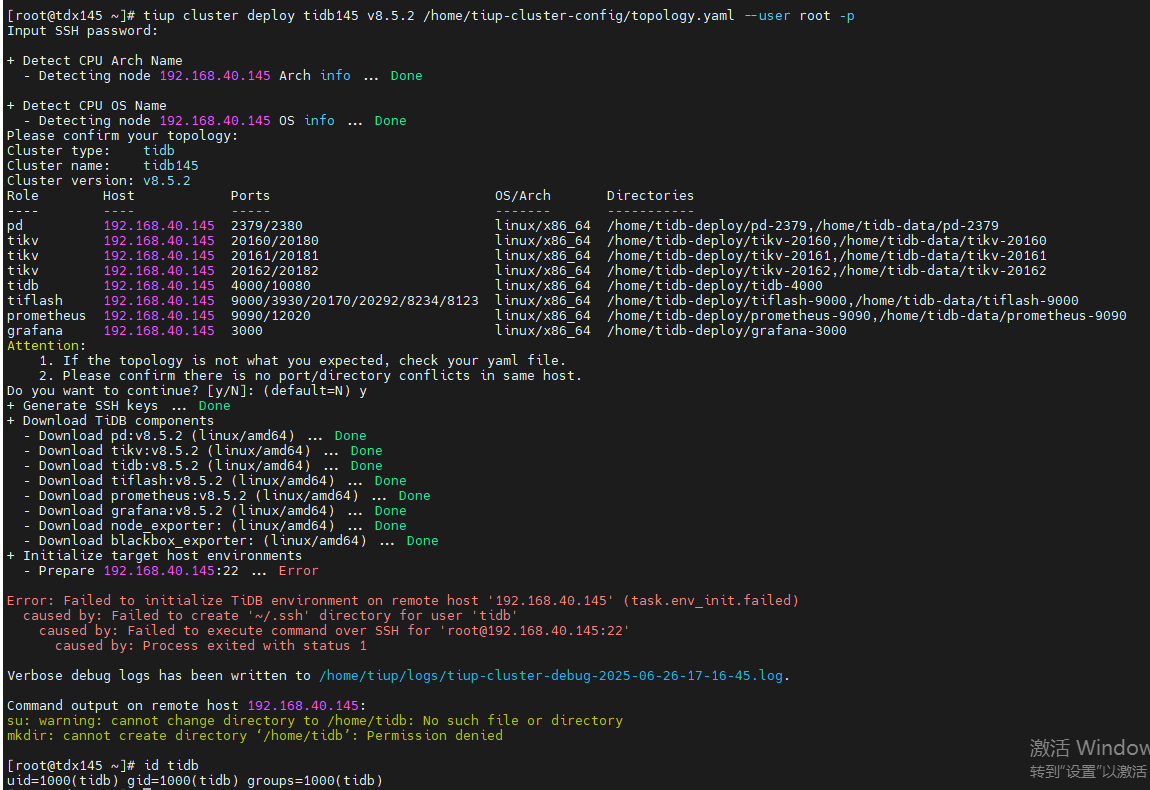Click the Cluster name value 'tidb145'

[171, 166]
